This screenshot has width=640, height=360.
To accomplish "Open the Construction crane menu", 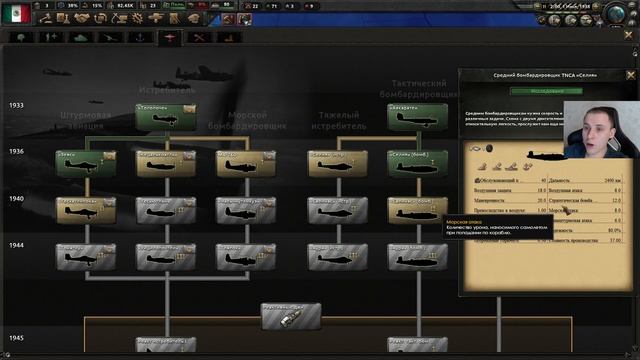I will pos(119,18).
